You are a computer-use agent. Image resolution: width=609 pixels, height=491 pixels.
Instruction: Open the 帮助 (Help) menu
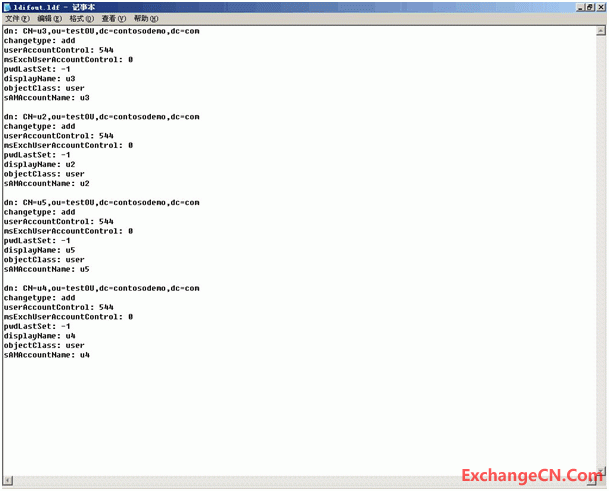coord(145,19)
